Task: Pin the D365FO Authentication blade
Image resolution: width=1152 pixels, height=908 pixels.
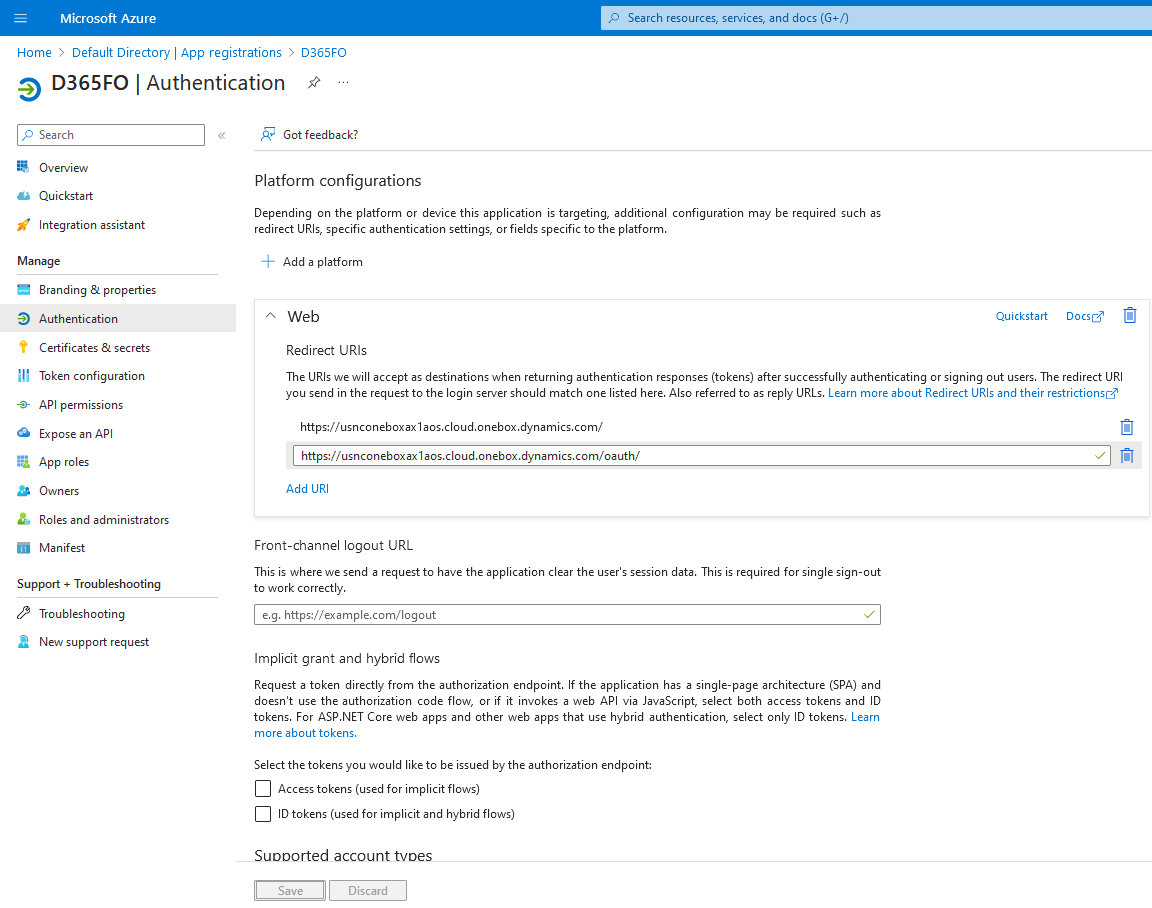Action: coord(314,82)
